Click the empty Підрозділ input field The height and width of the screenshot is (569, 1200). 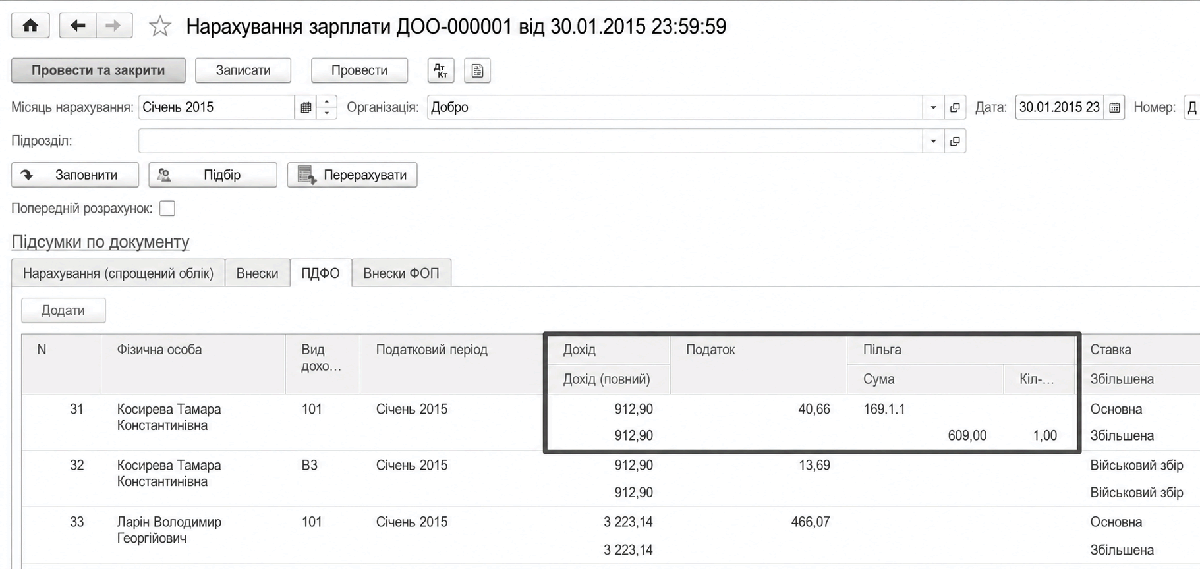tap(531, 141)
